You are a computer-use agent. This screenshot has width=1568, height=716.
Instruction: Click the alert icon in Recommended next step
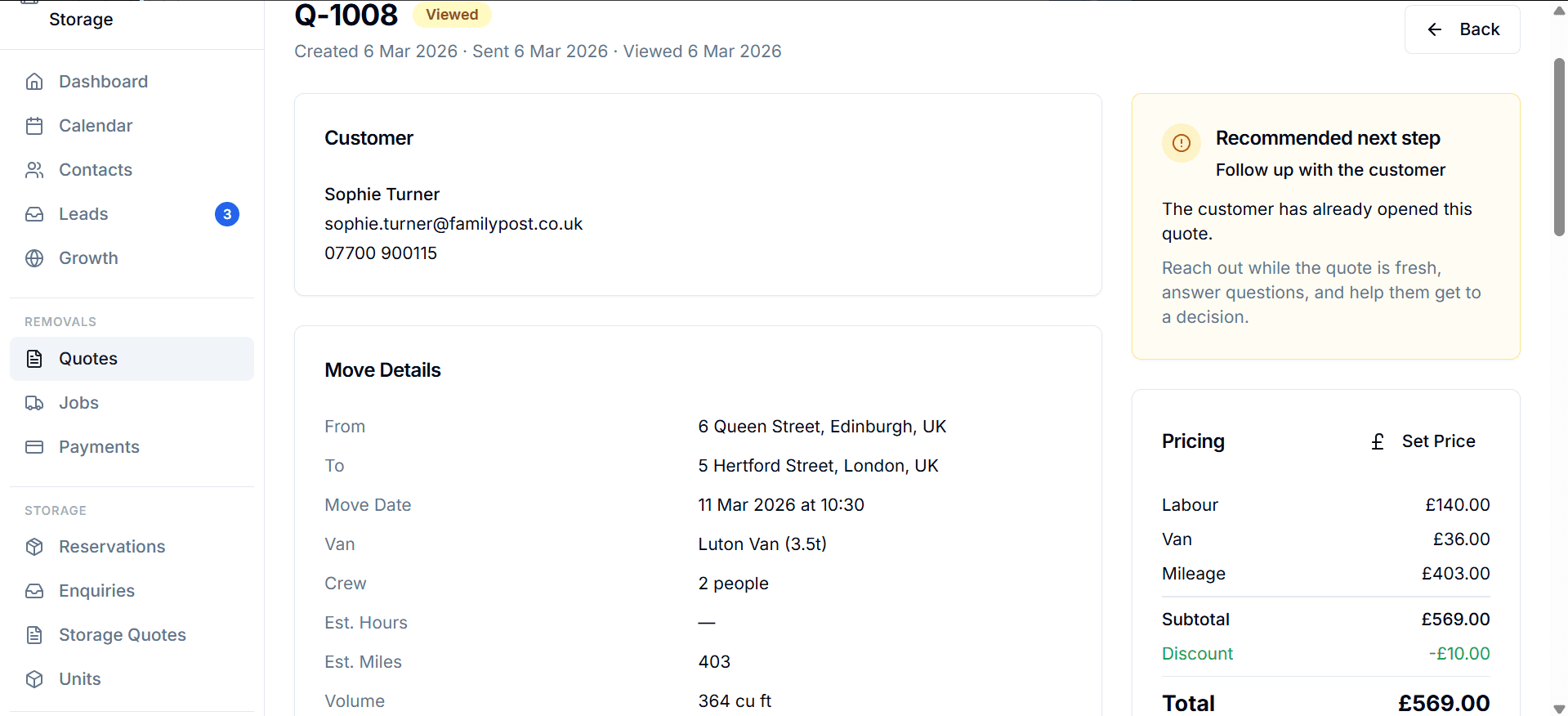click(x=1181, y=143)
